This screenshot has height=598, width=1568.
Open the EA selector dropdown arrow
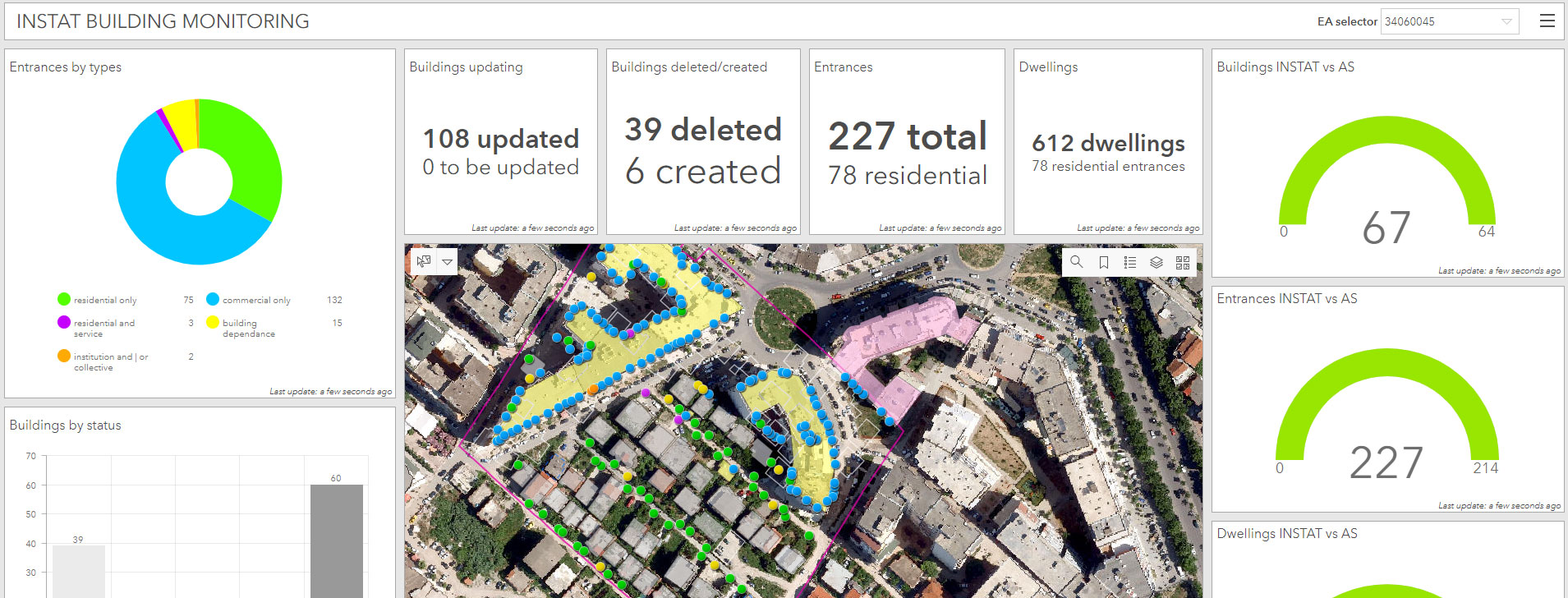[1506, 21]
